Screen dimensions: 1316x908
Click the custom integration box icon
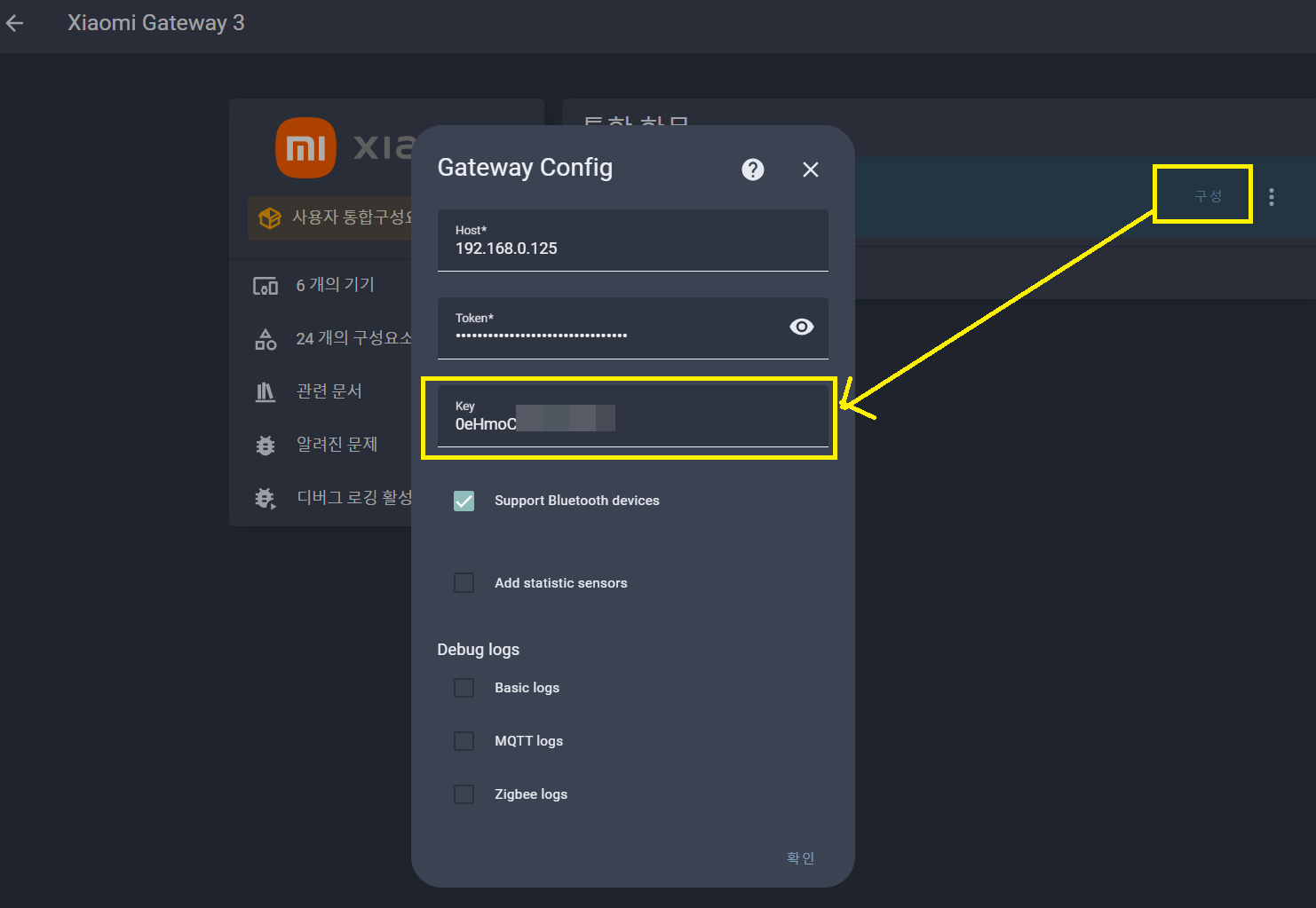(x=269, y=217)
